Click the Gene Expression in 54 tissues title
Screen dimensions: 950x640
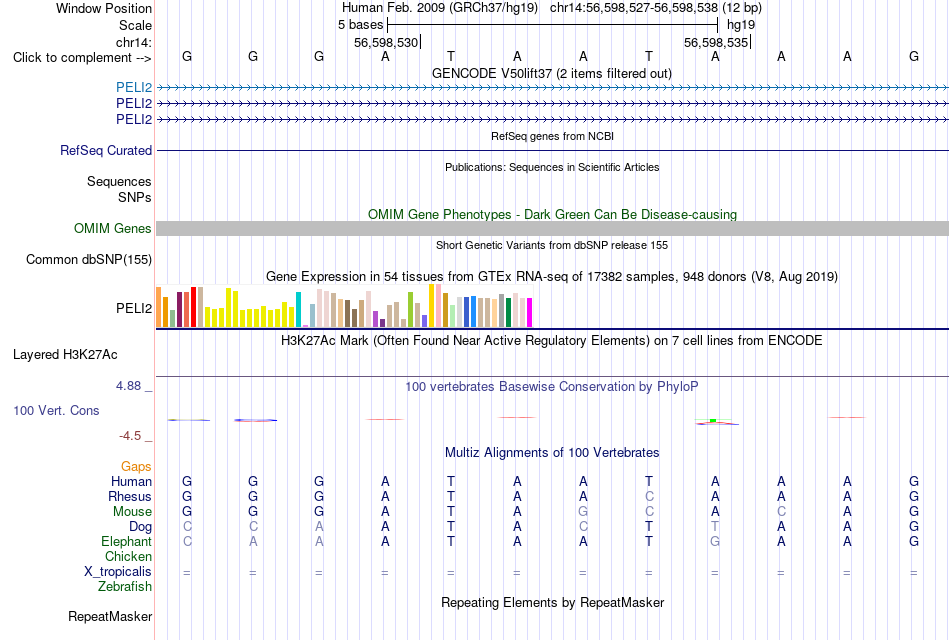pos(552,277)
